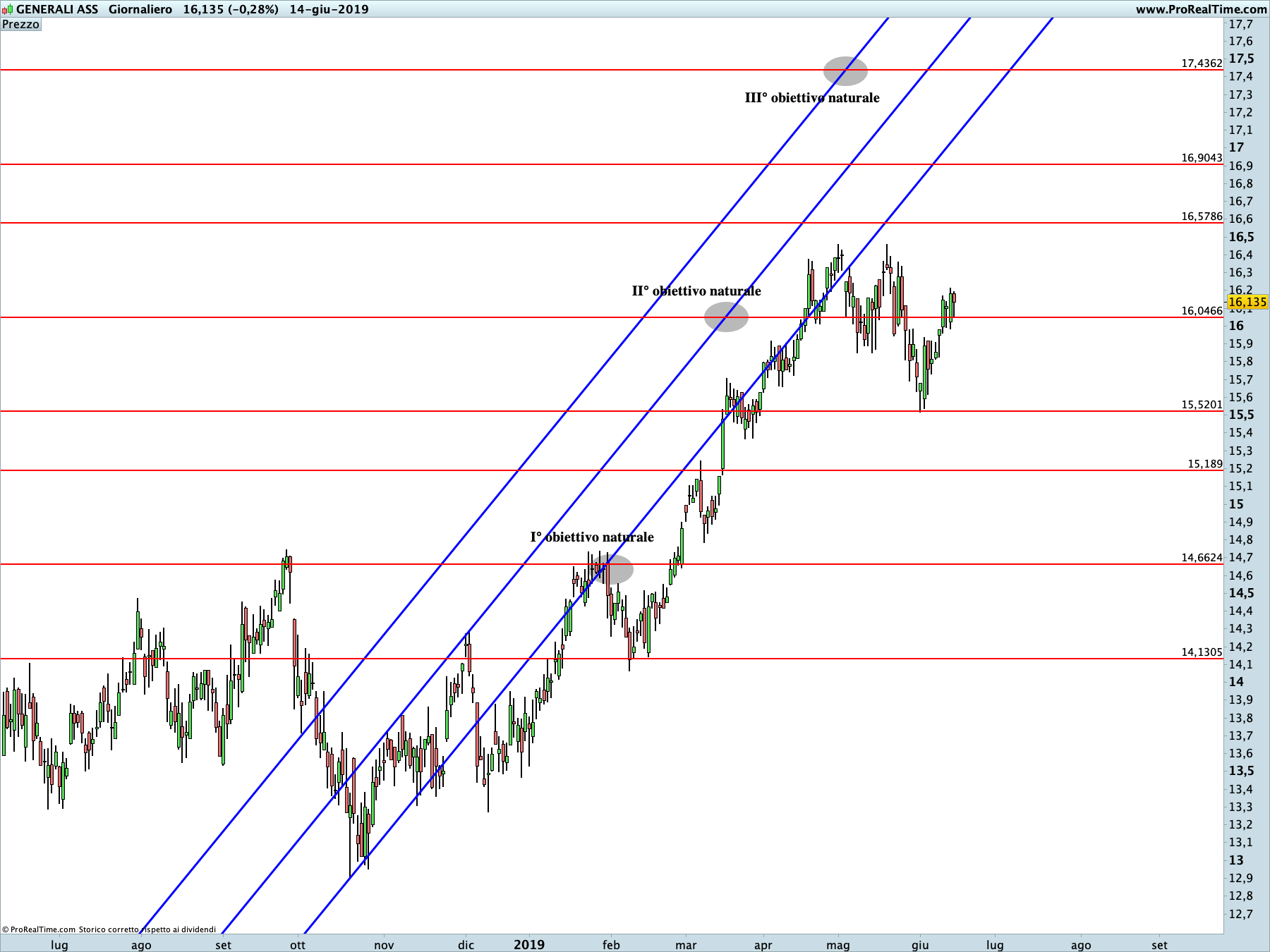Click the giu month label on time axis
This screenshot has height=952, width=1270.
(x=920, y=945)
